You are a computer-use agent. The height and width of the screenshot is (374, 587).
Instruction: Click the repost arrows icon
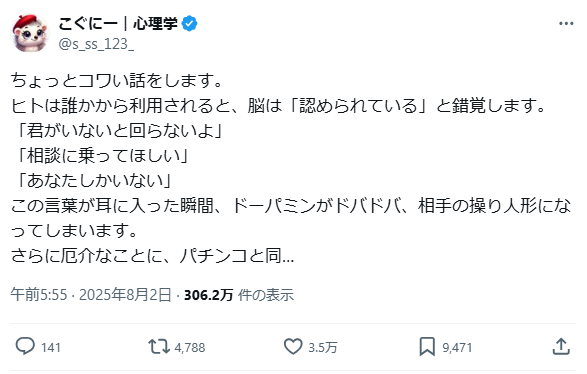pos(159,346)
